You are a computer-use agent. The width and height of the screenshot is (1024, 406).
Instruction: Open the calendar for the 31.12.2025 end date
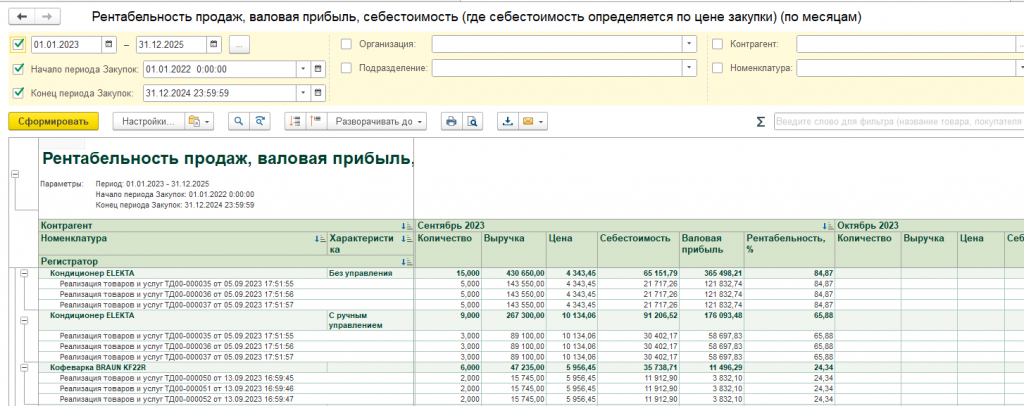click(x=215, y=45)
